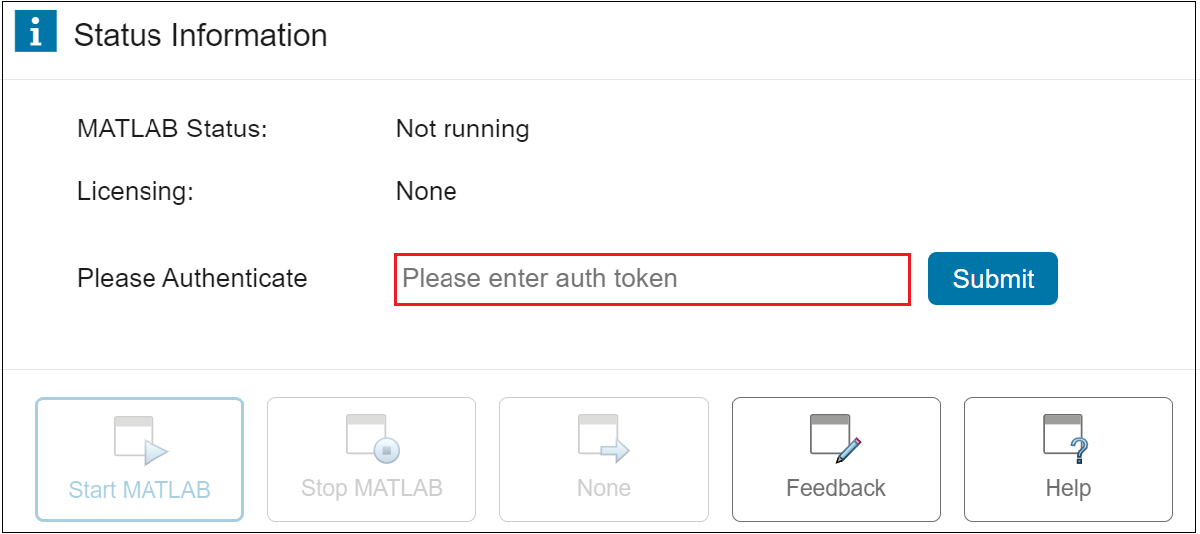The width and height of the screenshot is (1200, 534).
Task: Click the Feedback pencil window icon
Action: click(x=836, y=439)
